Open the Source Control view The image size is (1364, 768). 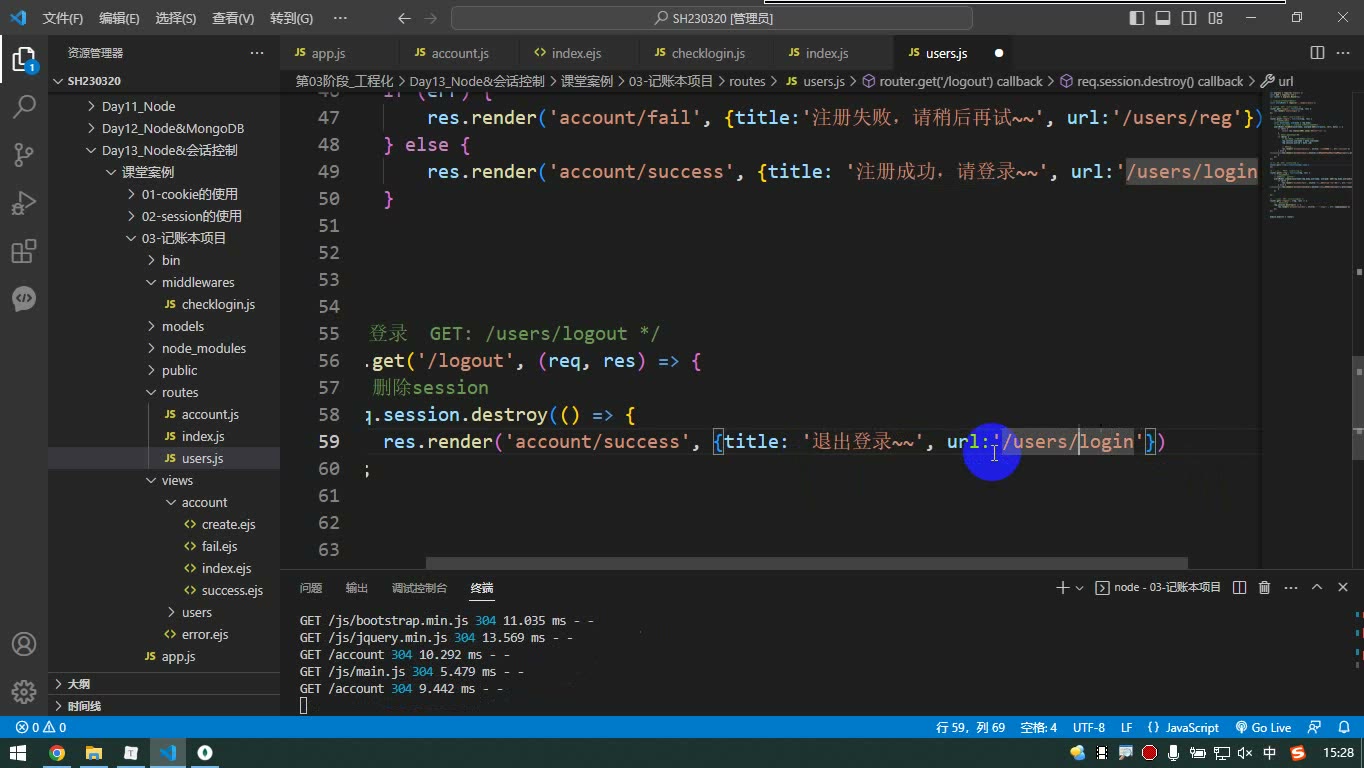[x=24, y=154]
